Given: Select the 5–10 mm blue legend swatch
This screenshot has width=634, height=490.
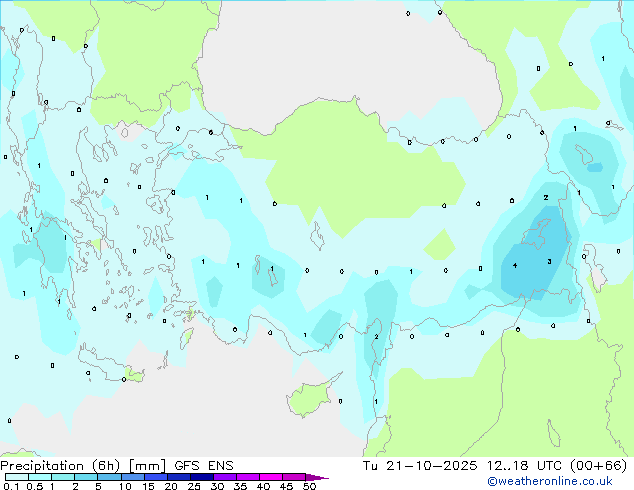Looking at the screenshot, I should (110, 477).
